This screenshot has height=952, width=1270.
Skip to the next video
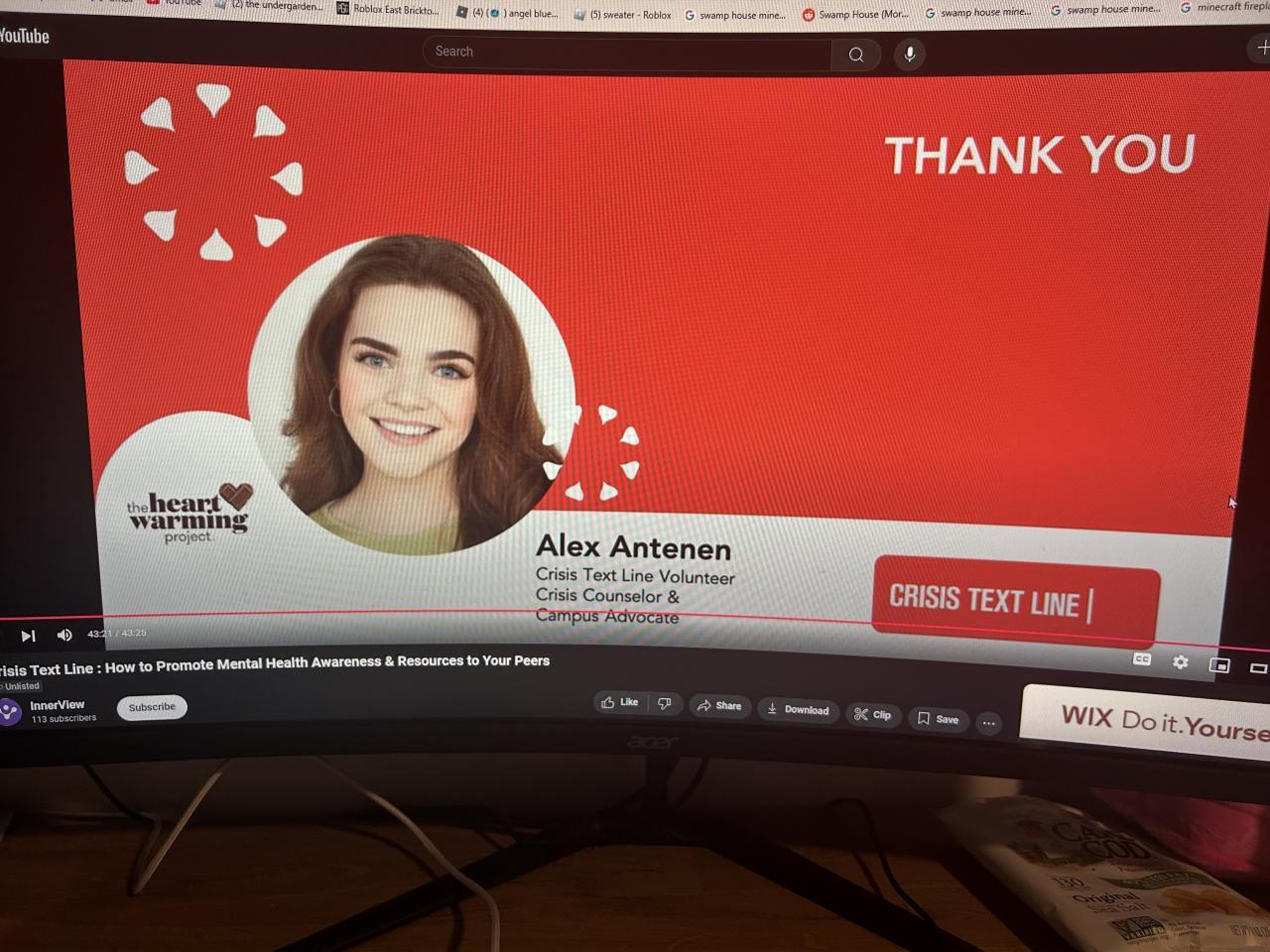click(28, 636)
